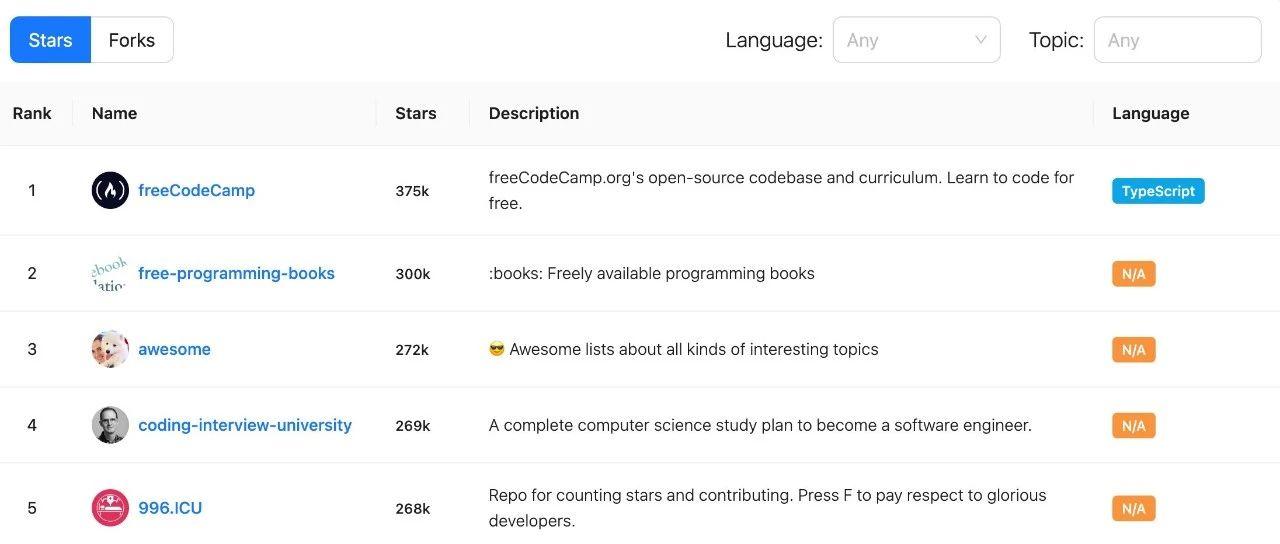The width and height of the screenshot is (1280, 544).
Task: Switch to the Forks ranking toggle
Action: click(x=132, y=40)
